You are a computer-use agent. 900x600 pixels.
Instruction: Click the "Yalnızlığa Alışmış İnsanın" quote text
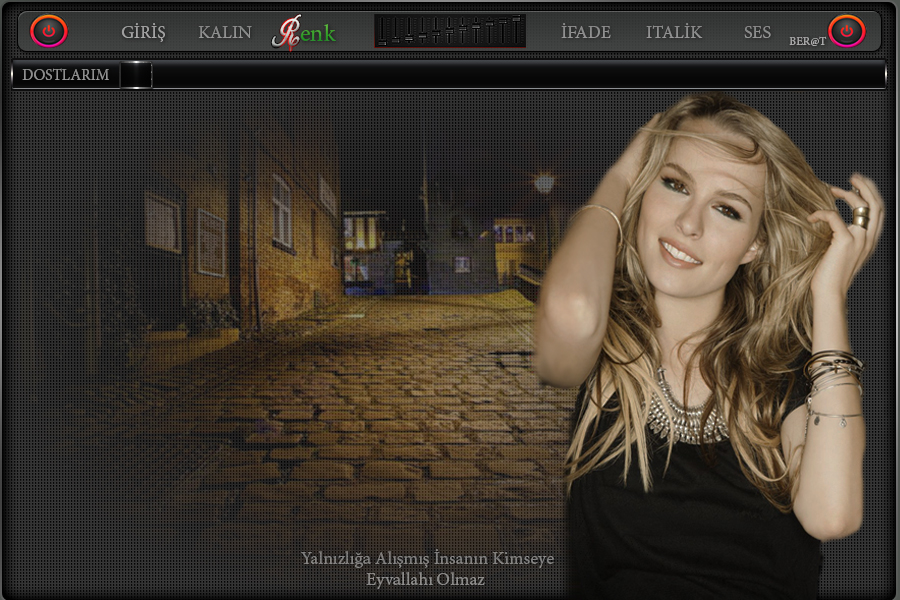pos(427,559)
